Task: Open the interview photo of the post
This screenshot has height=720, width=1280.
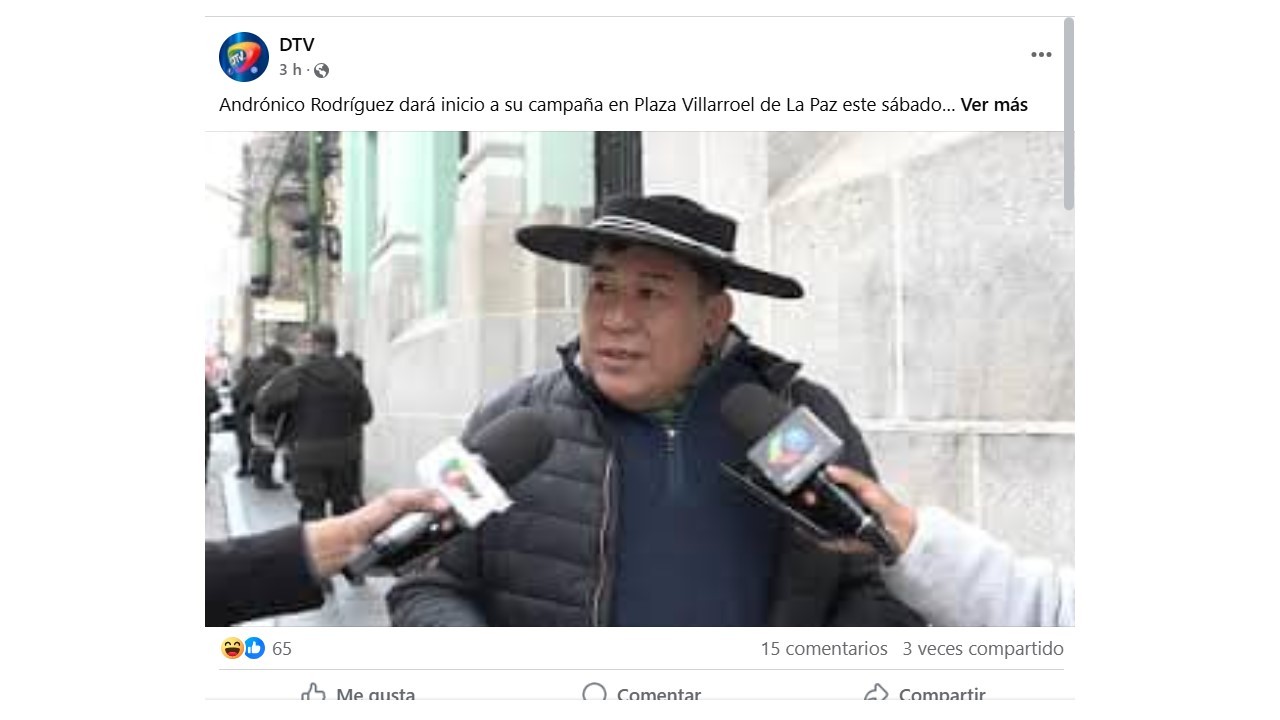Action: click(x=640, y=379)
